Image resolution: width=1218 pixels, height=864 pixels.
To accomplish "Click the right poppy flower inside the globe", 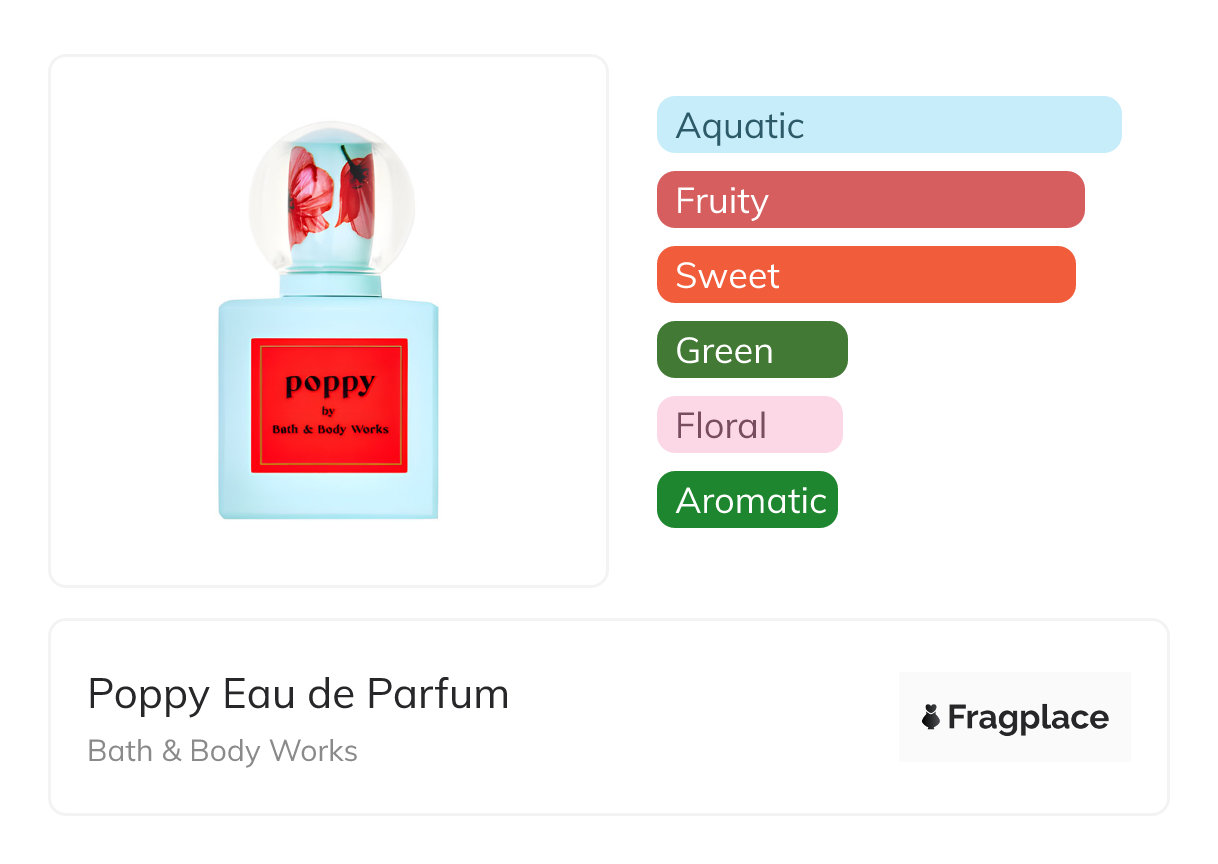I will (x=355, y=190).
